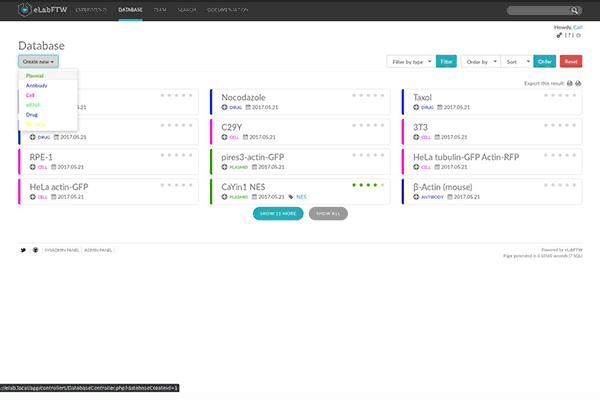600x400 pixels.
Task: Open the Sort dropdown
Action: click(516, 62)
